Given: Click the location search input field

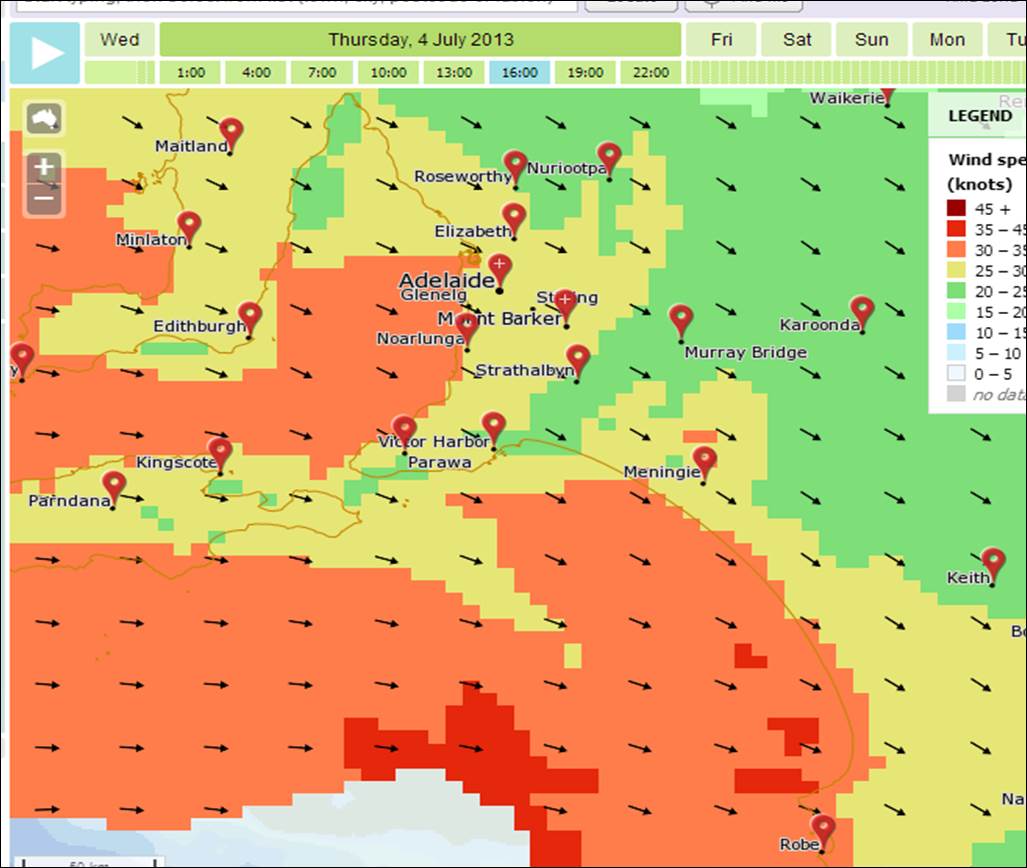Looking at the screenshot, I should pyautogui.click(x=290, y=4).
